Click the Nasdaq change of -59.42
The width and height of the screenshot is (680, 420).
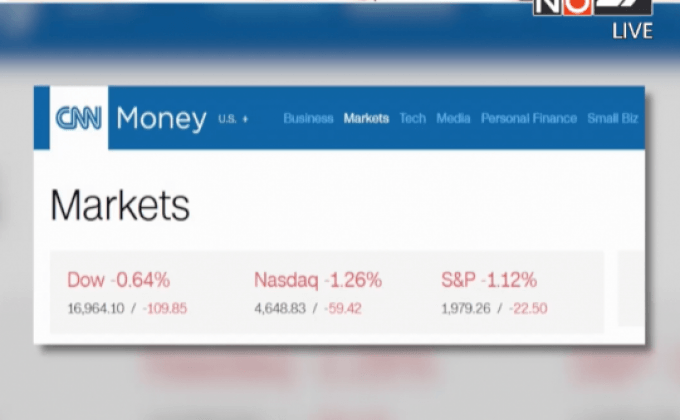coord(341,308)
